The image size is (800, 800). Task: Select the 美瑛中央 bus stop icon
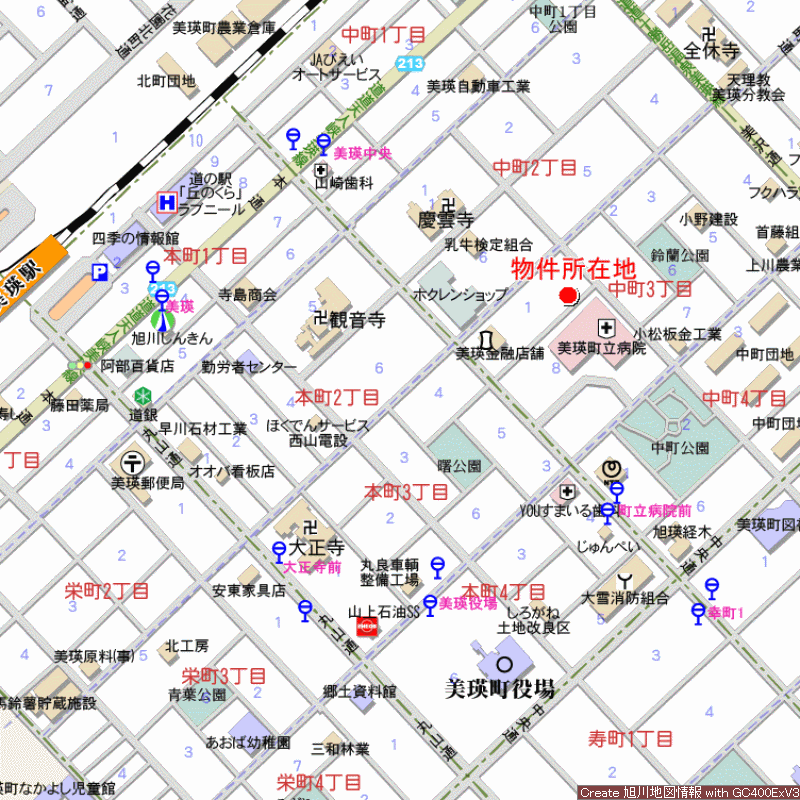tap(323, 142)
